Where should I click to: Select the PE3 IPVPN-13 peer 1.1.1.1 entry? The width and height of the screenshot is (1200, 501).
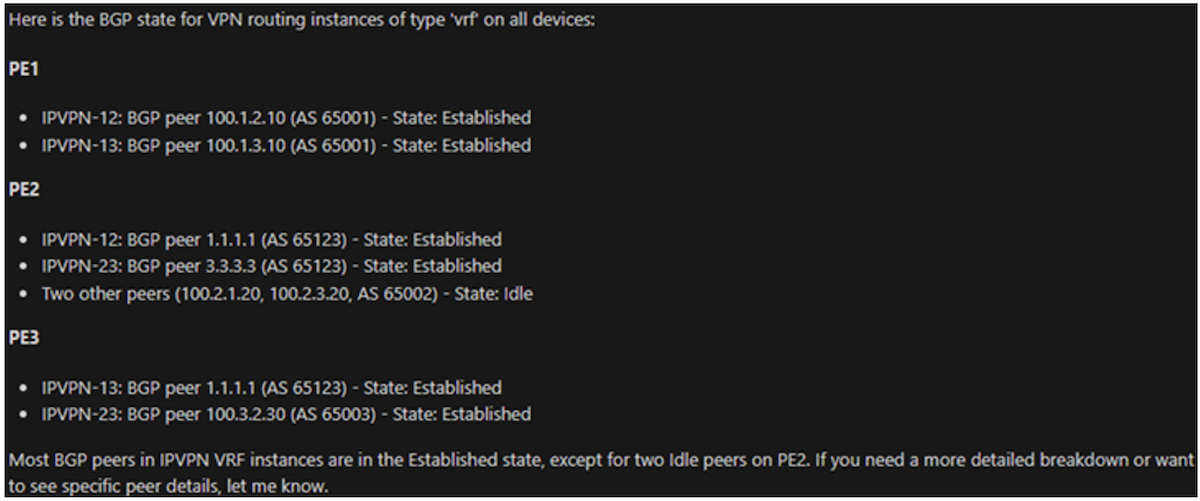(271, 388)
